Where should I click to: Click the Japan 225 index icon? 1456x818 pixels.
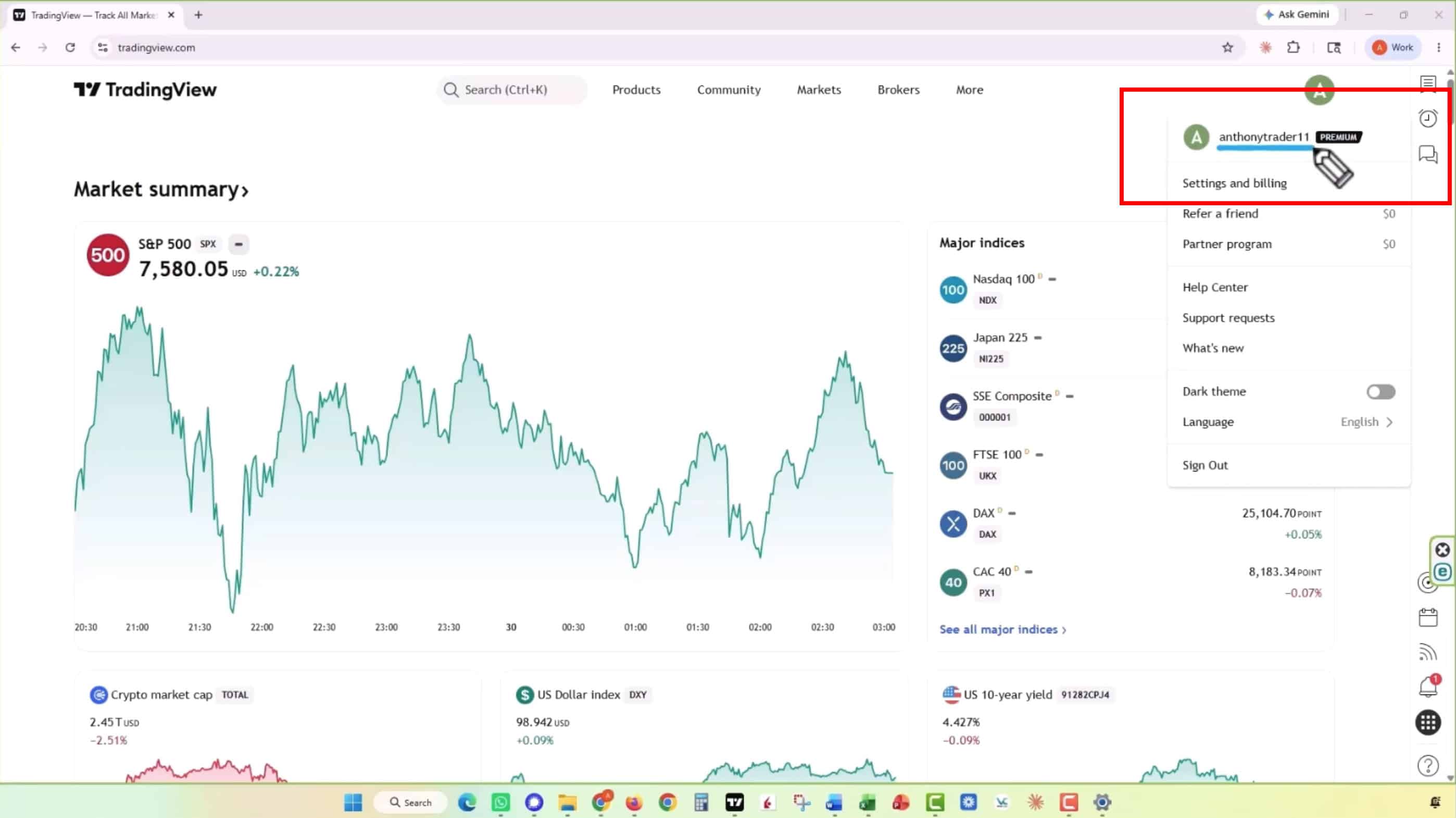(x=953, y=349)
